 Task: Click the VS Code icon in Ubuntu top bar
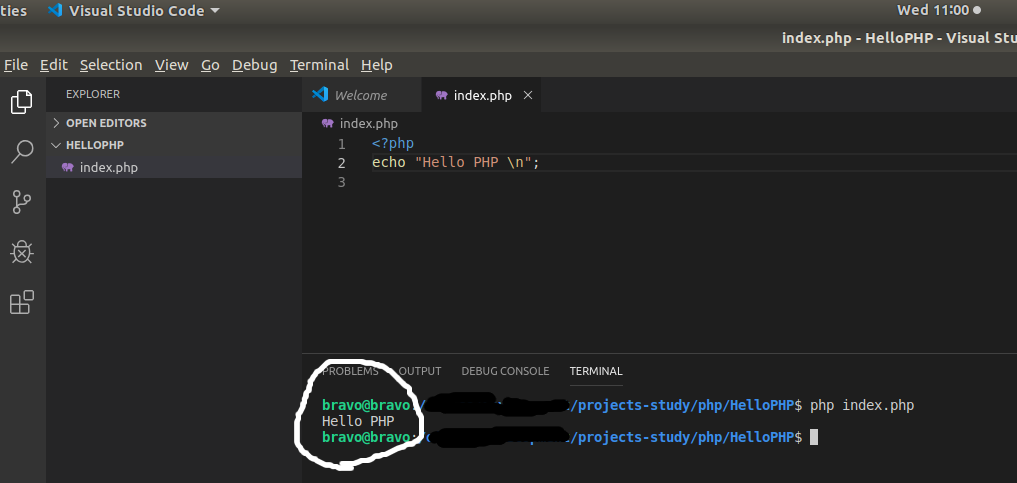pyautogui.click(x=55, y=10)
